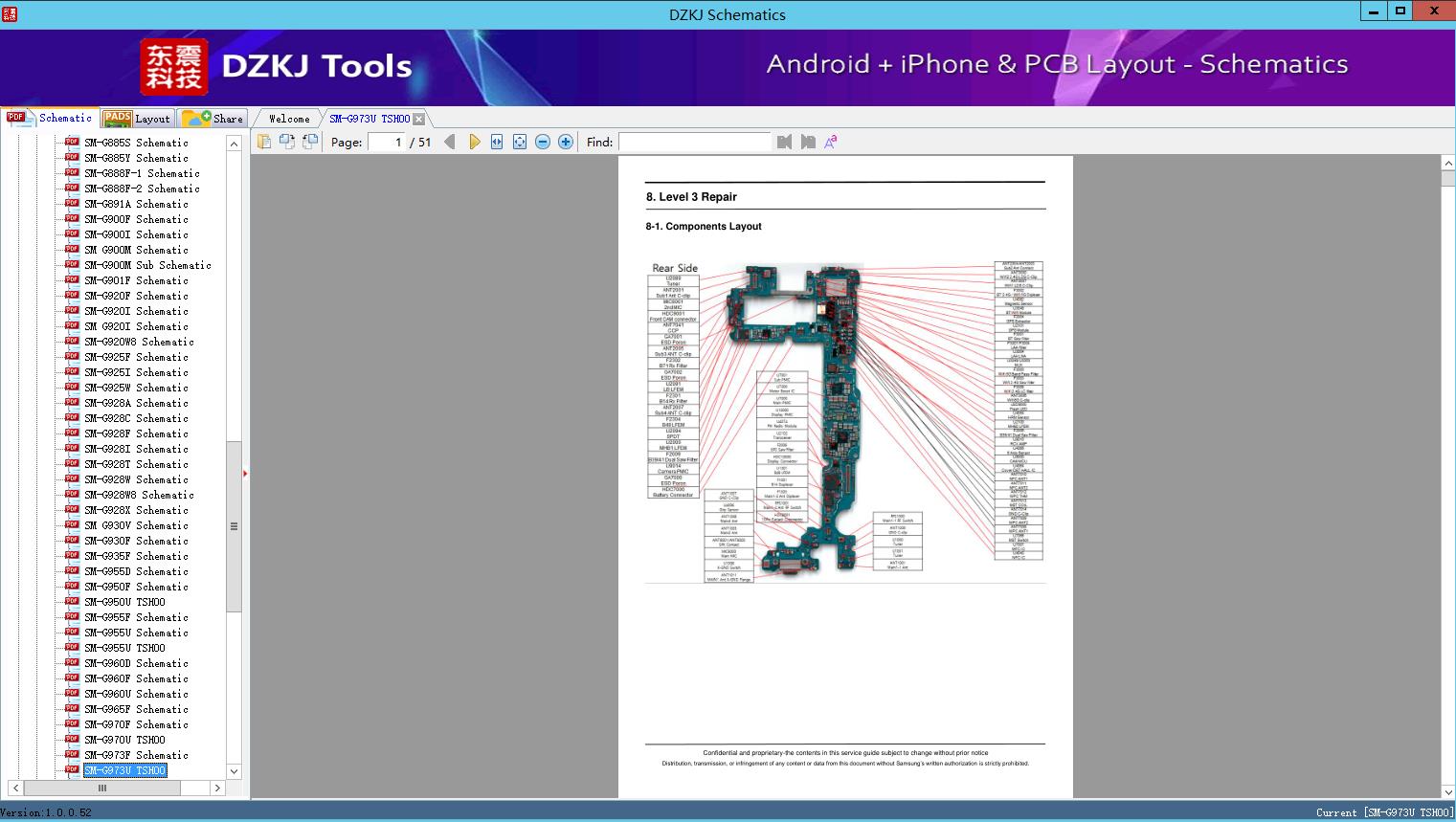Select SM-G900M Sub Schematic
The width and height of the screenshot is (1456, 822).
pyautogui.click(x=147, y=265)
